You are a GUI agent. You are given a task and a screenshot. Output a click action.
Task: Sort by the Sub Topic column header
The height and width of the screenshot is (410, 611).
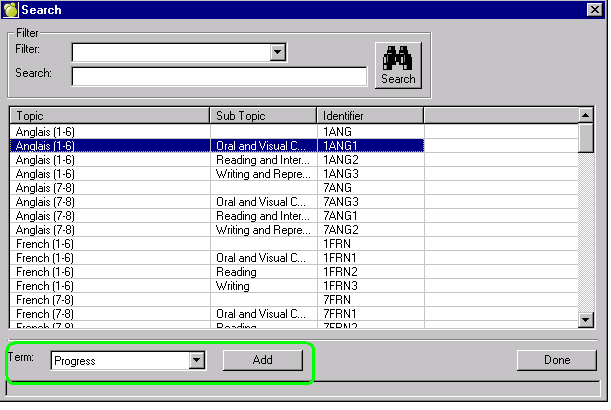coord(263,116)
